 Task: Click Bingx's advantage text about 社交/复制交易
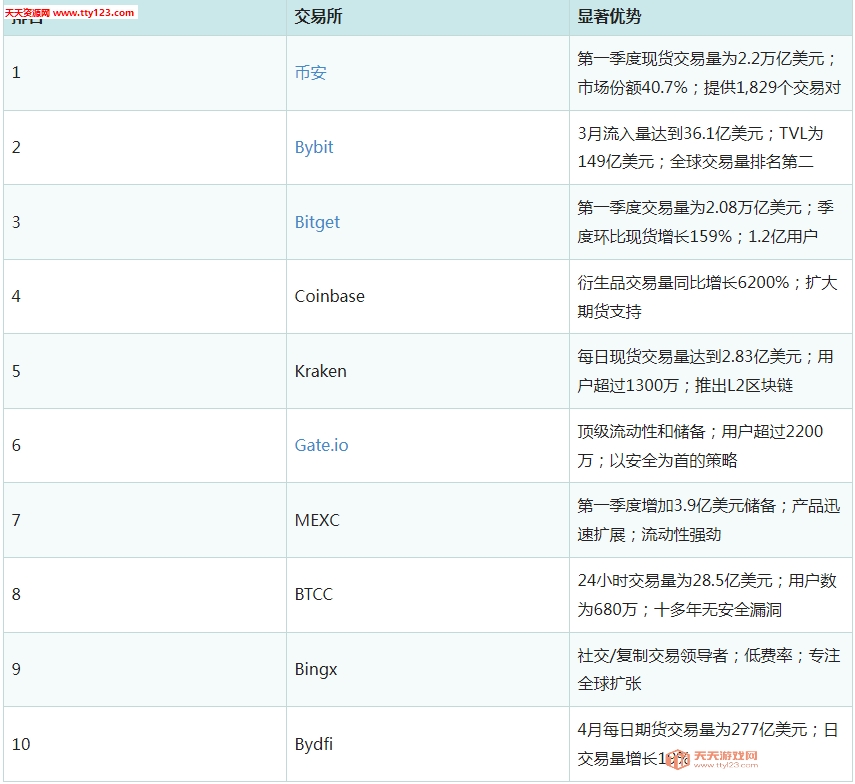[x=708, y=670]
